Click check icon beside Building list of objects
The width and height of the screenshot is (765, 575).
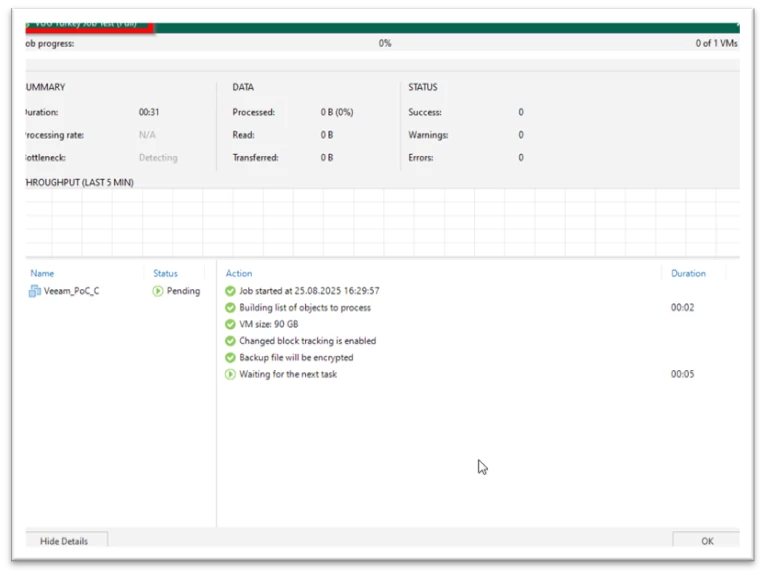(230, 308)
